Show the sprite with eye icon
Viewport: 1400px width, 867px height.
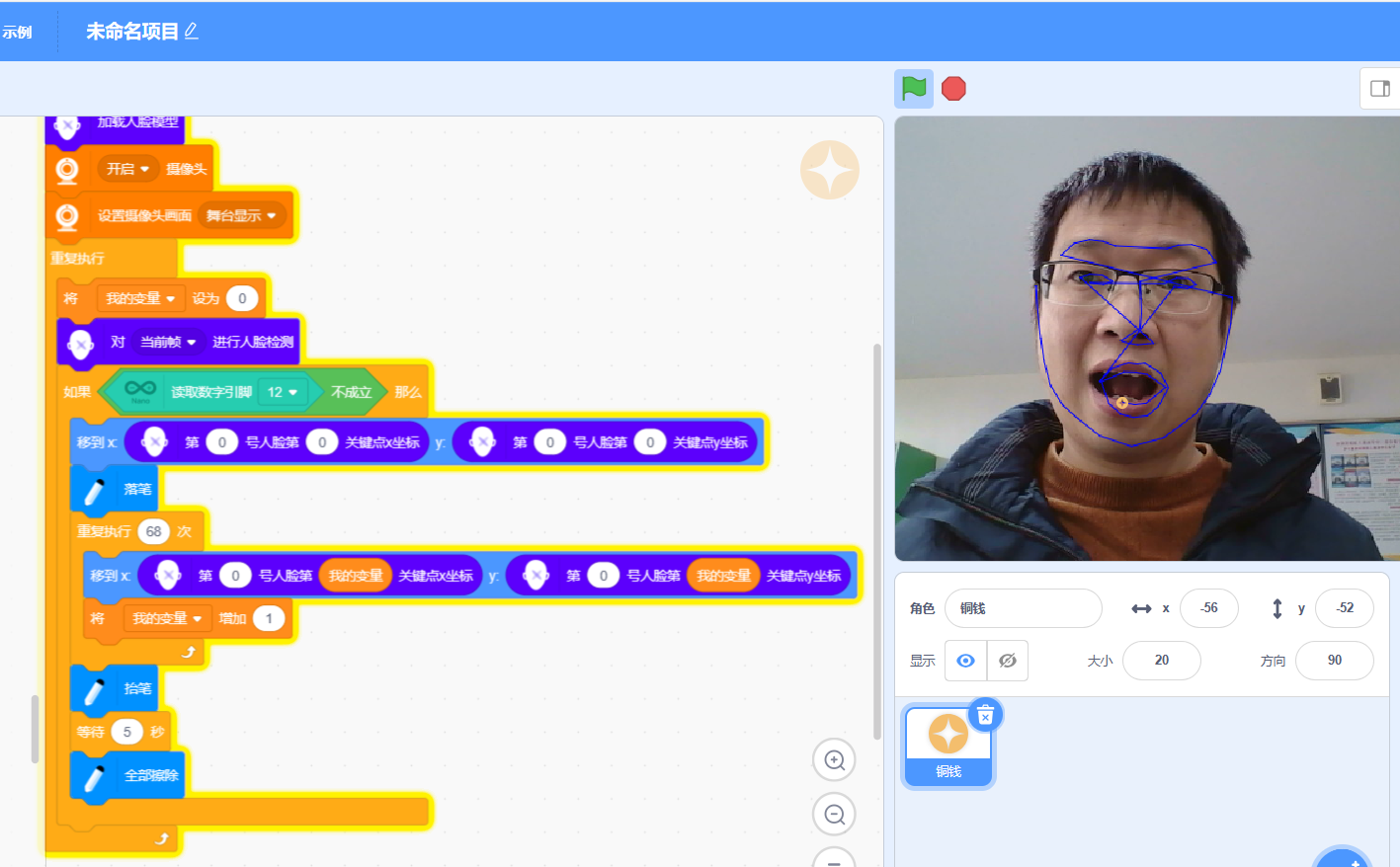tap(966, 661)
